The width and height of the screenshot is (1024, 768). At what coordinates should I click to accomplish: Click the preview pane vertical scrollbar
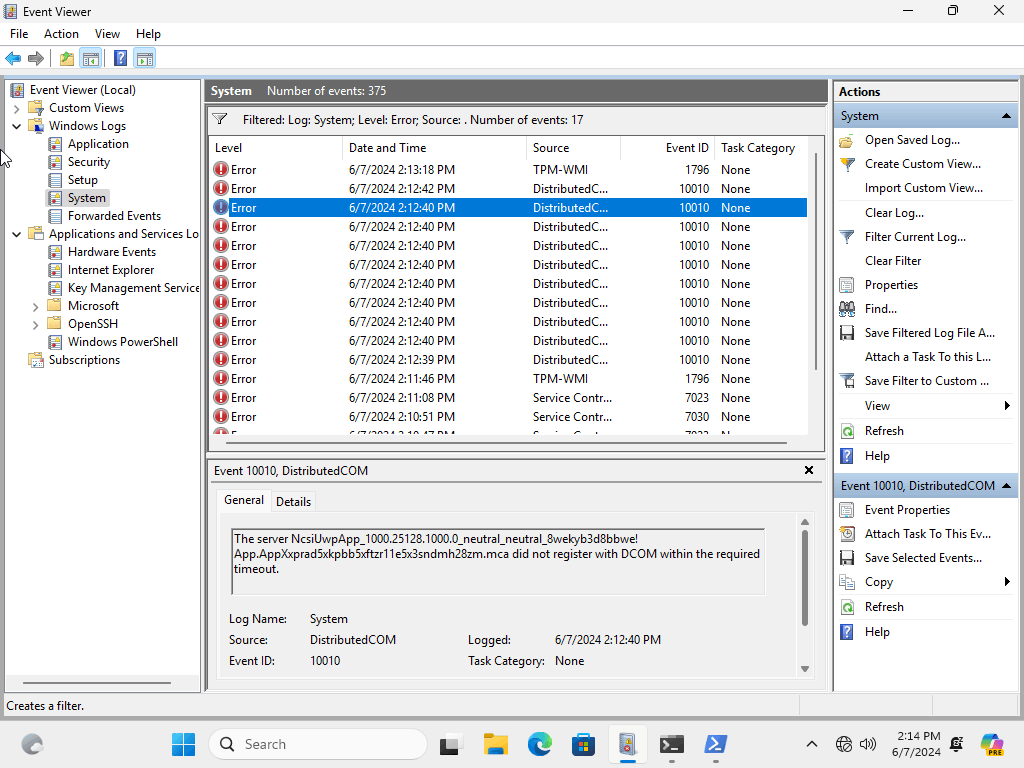coord(805,577)
